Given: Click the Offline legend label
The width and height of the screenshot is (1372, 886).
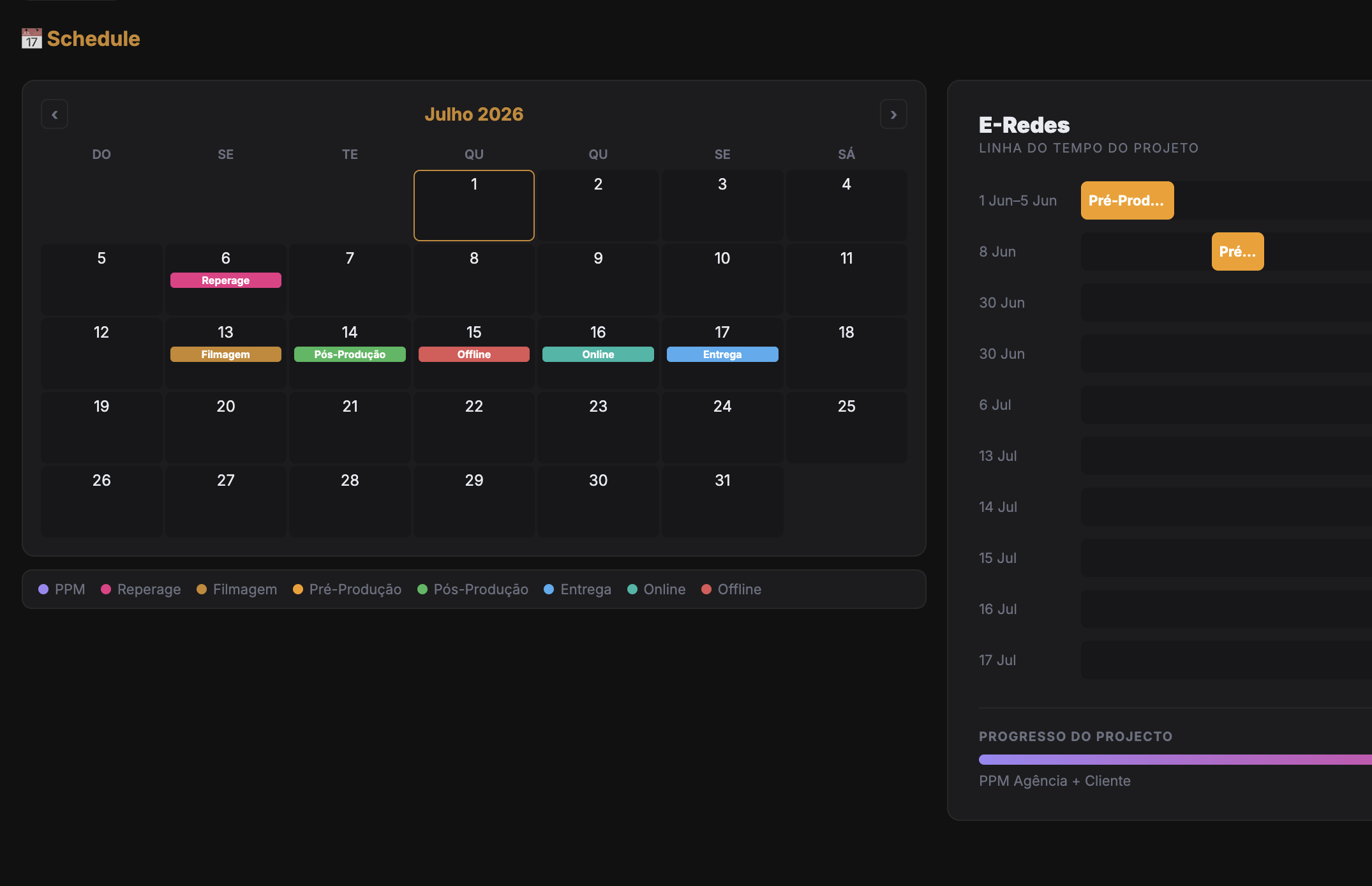Looking at the screenshot, I should (x=740, y=589).
